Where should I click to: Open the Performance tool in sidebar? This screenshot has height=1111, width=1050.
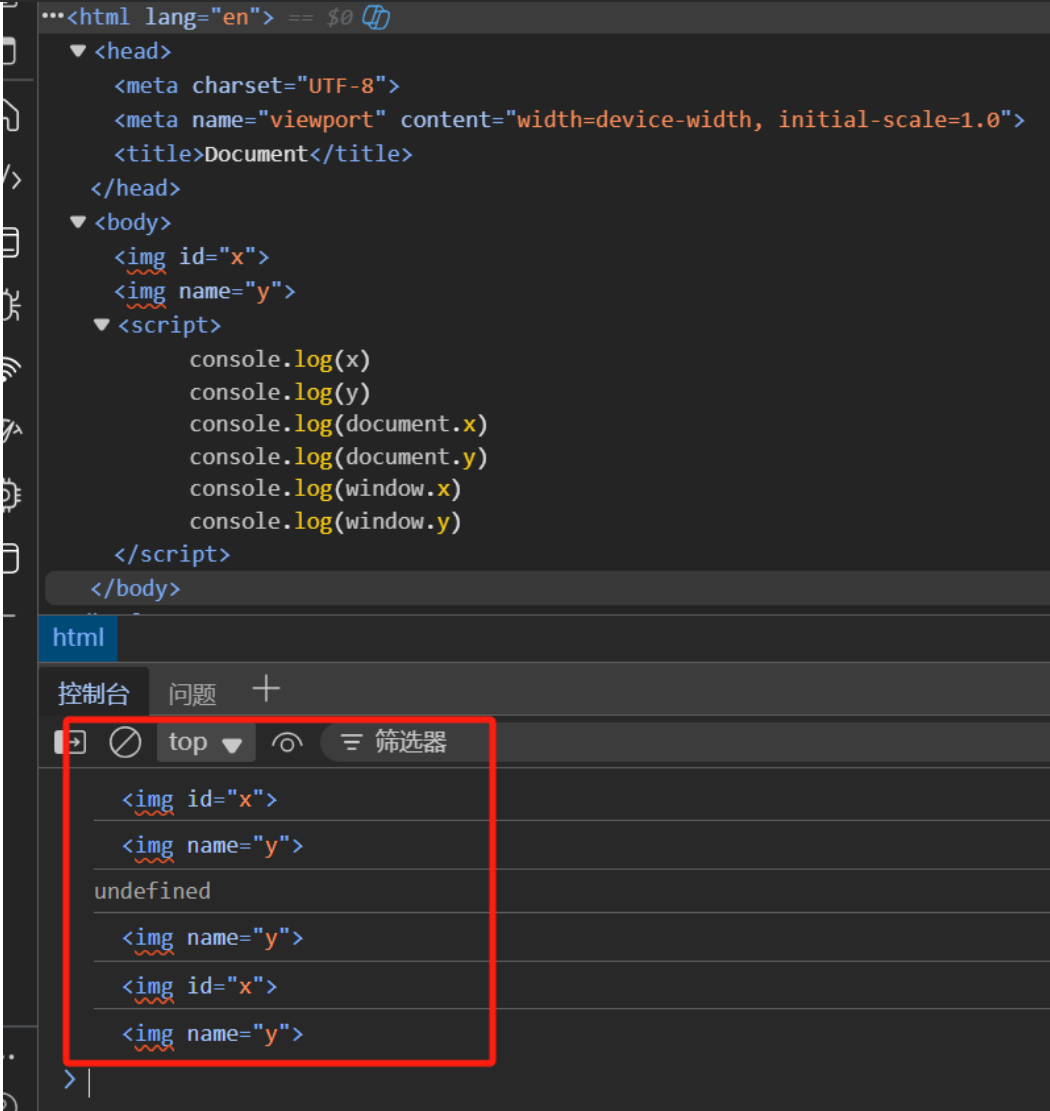point(11,430)
